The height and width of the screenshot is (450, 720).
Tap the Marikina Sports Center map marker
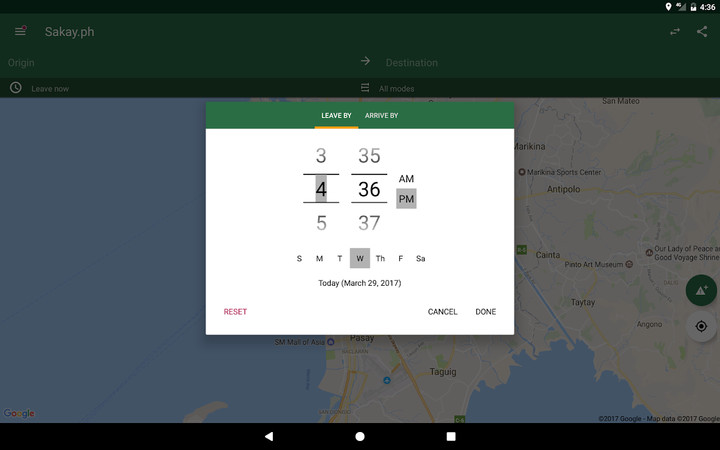[522, 172]
